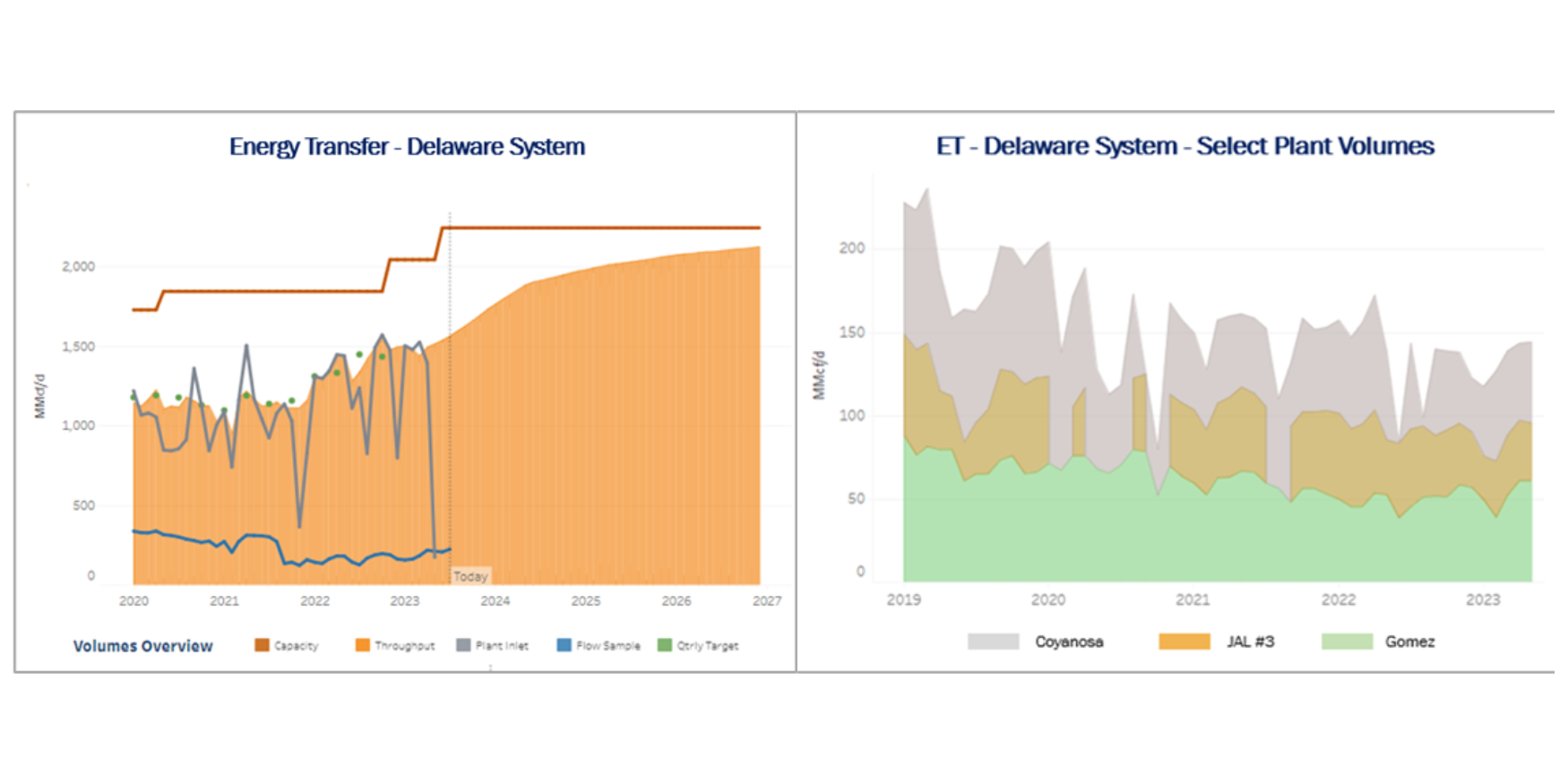This screenshot has height=784, width=1568.
Task: Select the 'Capacity' legend label
Action: pyautogui.click(x=296, y=646)
